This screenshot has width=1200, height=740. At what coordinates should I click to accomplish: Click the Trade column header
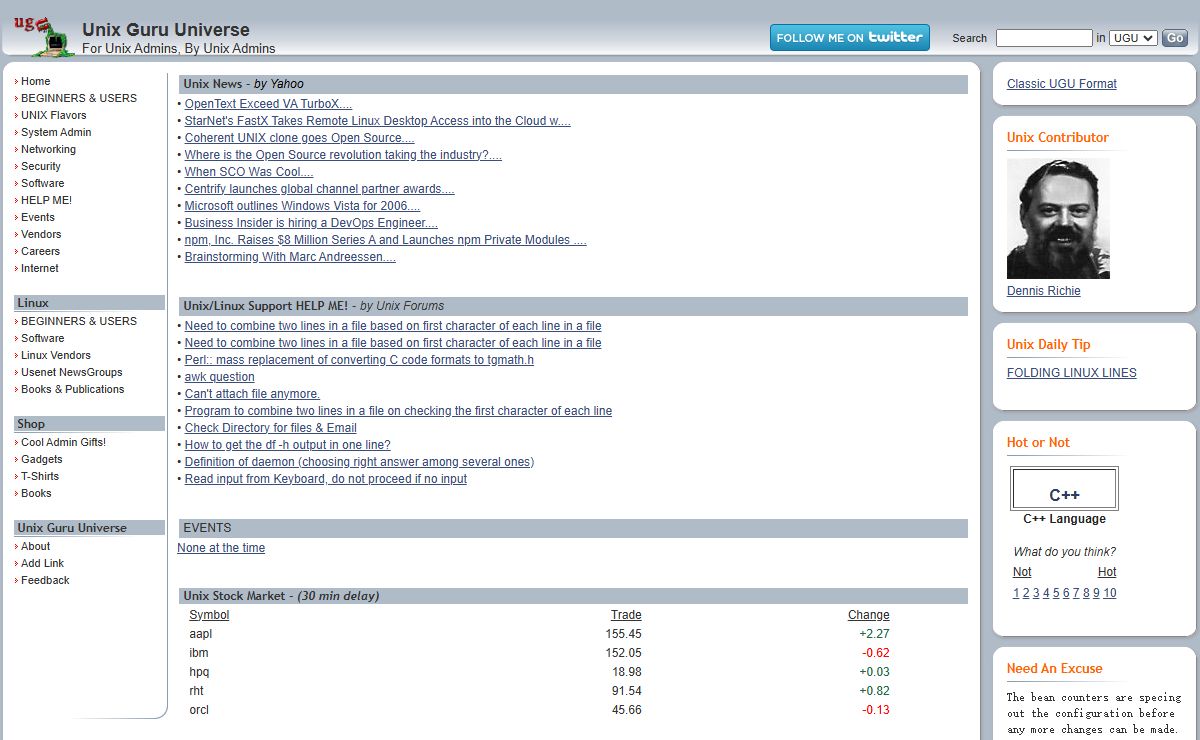tap(626, 615)
